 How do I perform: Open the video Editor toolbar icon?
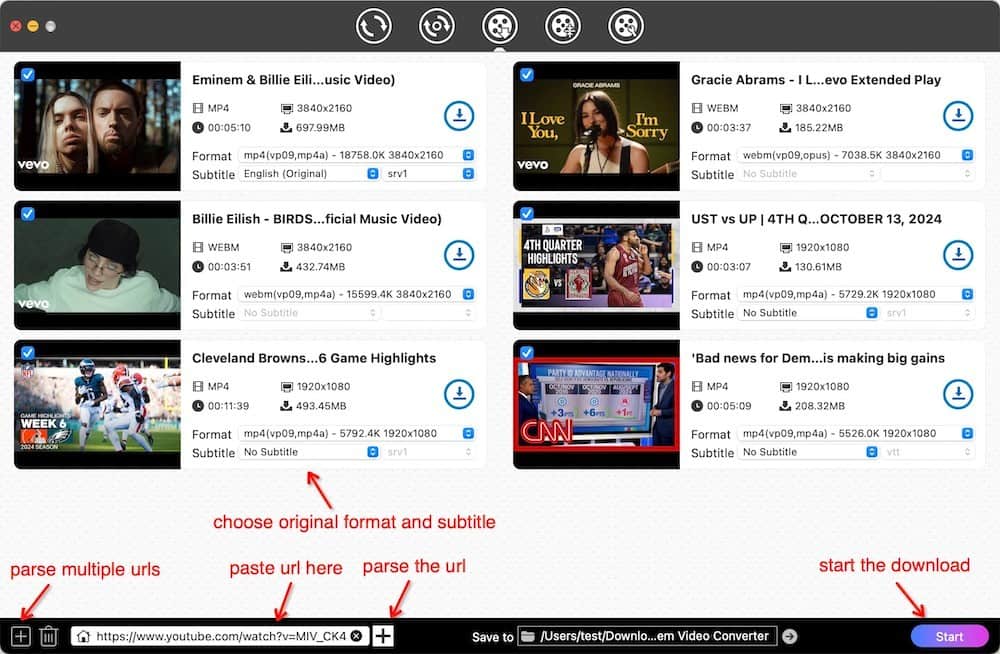coord(562,27)
